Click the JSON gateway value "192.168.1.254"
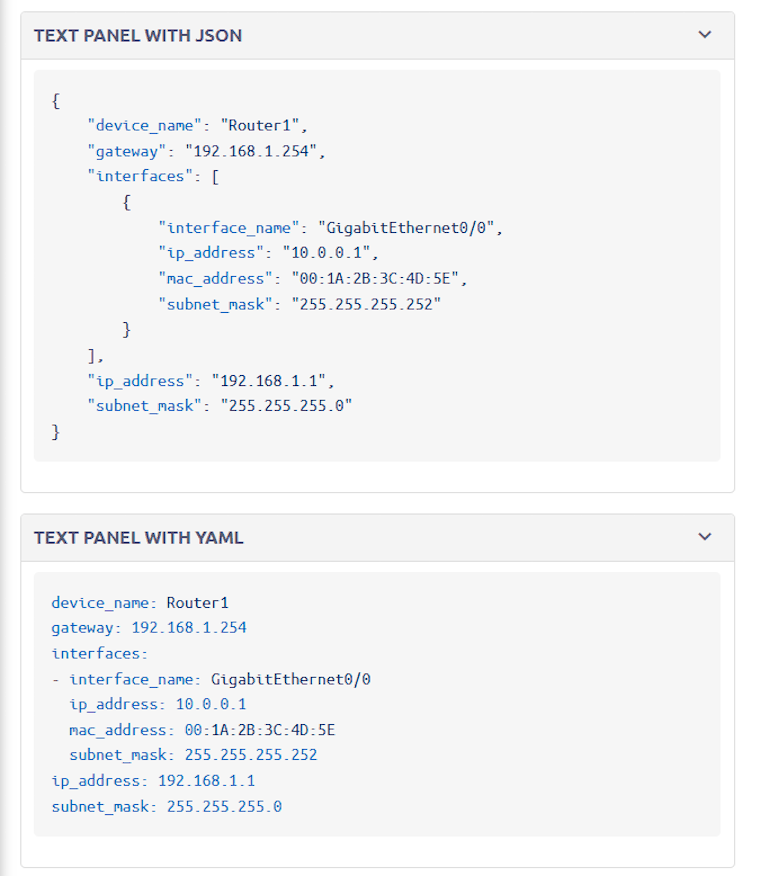The image size is (760, 876). 268,151
